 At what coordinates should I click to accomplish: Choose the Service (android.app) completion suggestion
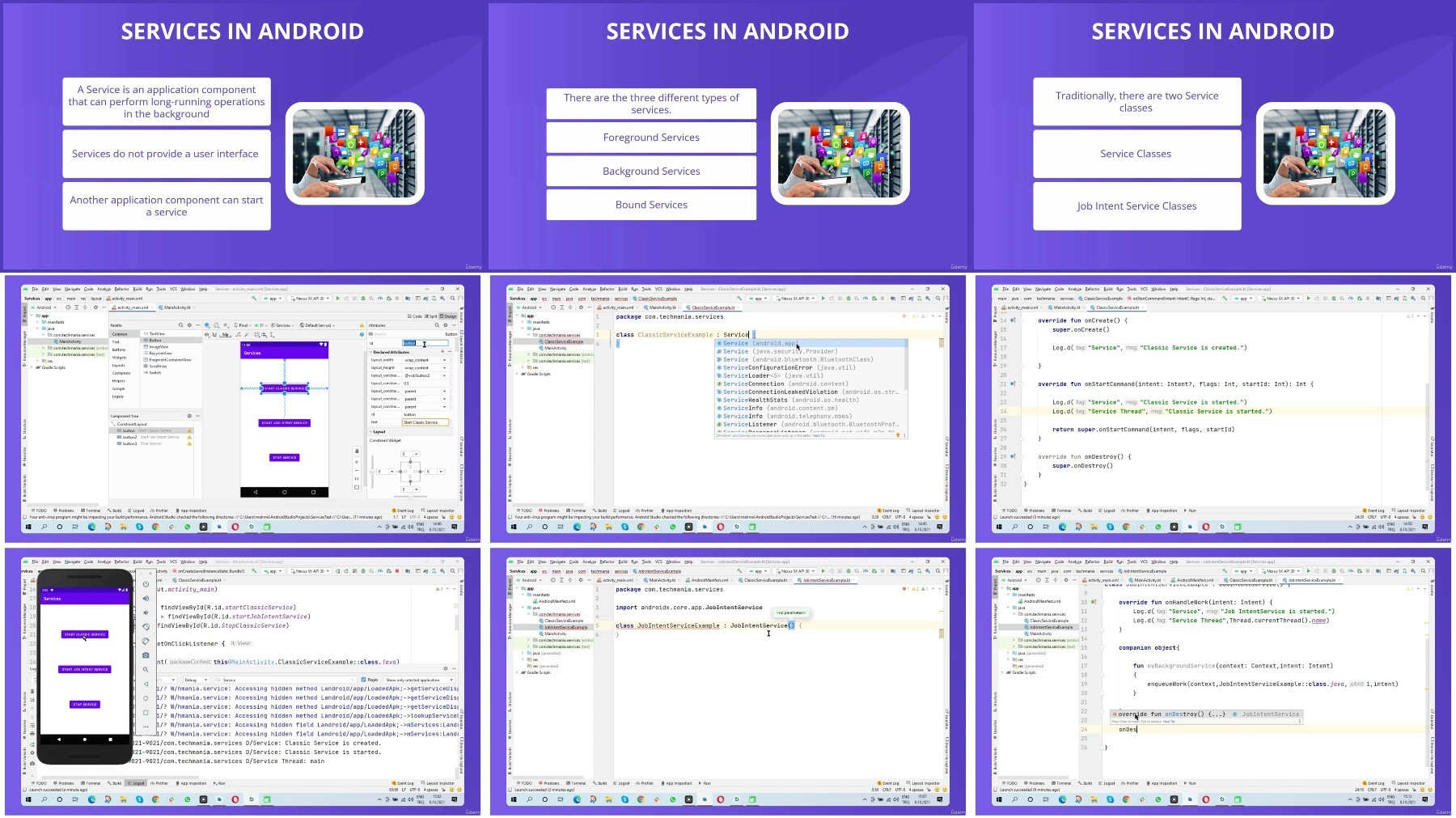pos(810,343)
